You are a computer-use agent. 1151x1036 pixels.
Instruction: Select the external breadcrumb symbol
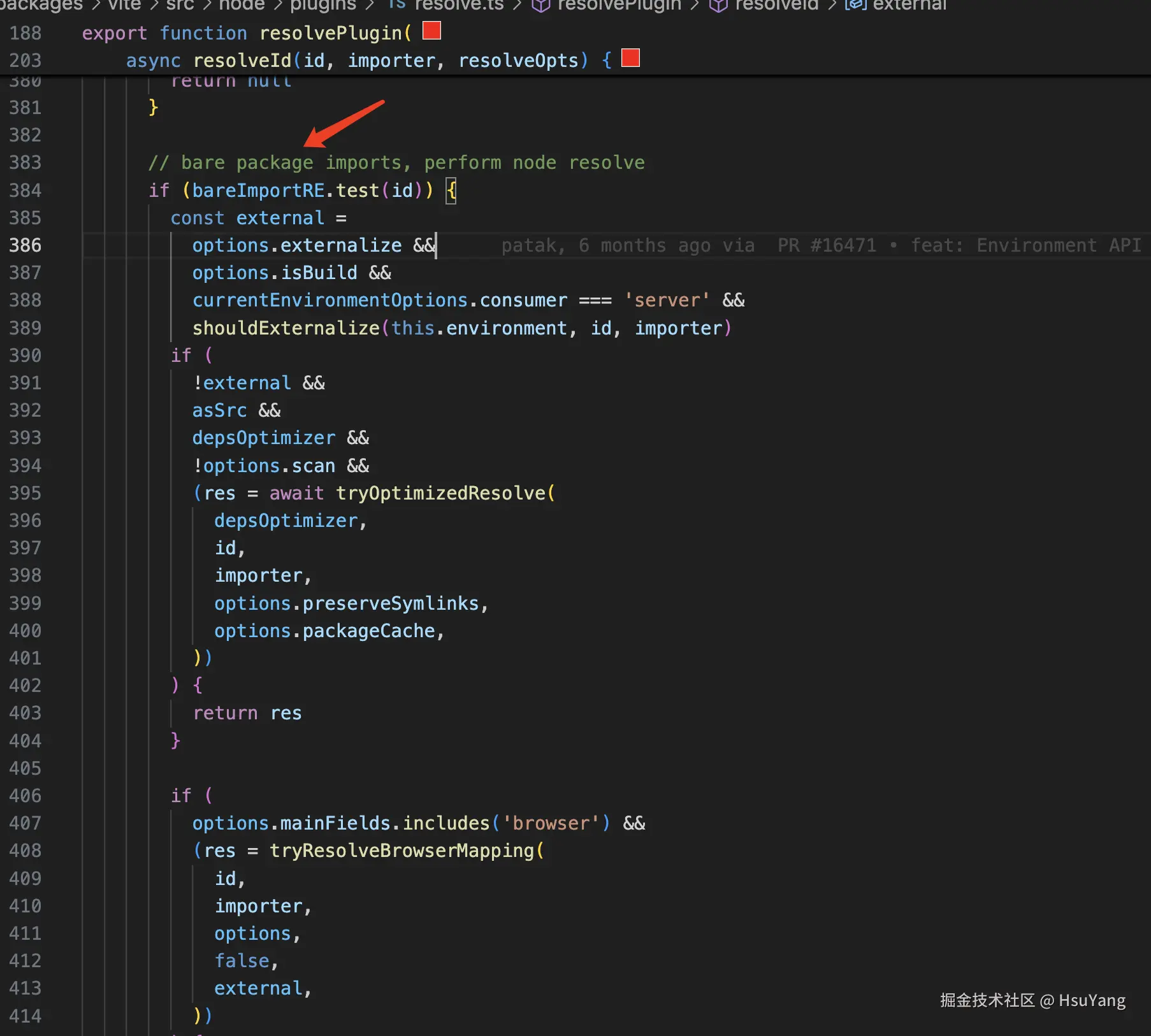pos(909,5)
